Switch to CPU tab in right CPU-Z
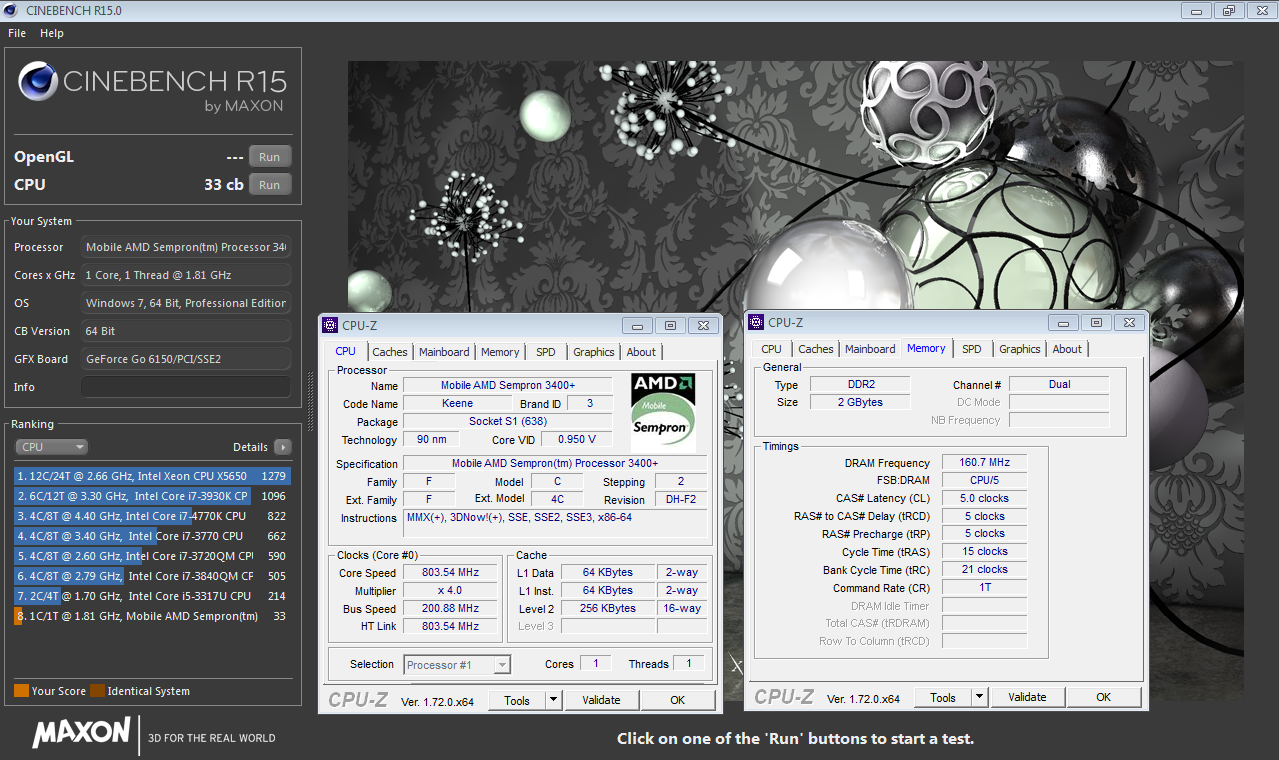 (x=771, y=349)
